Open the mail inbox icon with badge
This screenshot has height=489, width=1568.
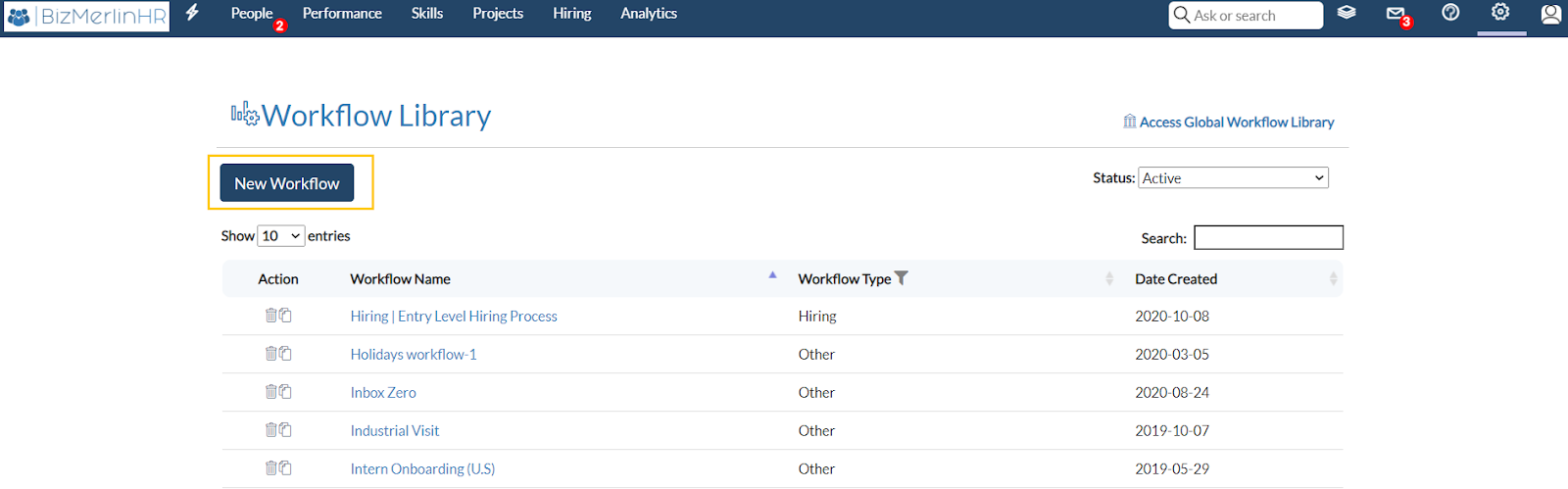pos(1396,14)
